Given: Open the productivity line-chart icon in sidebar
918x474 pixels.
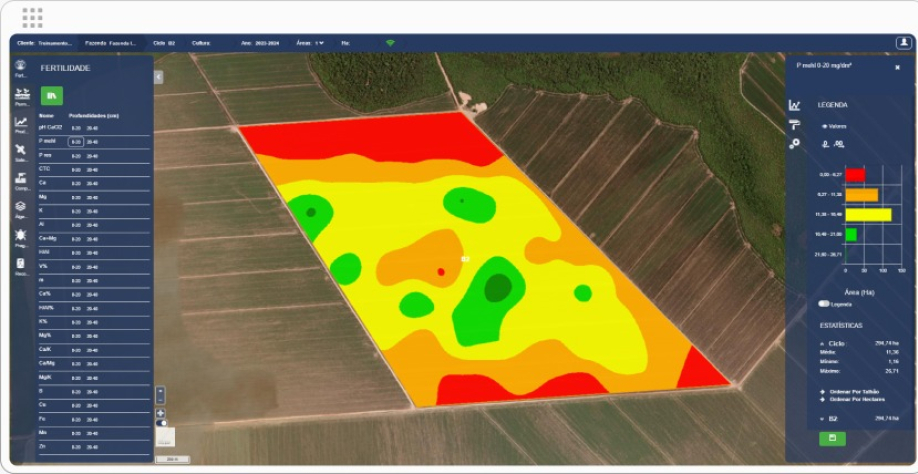Looking at the screenshot, I should pyautogui.click(x=21, y=122).
